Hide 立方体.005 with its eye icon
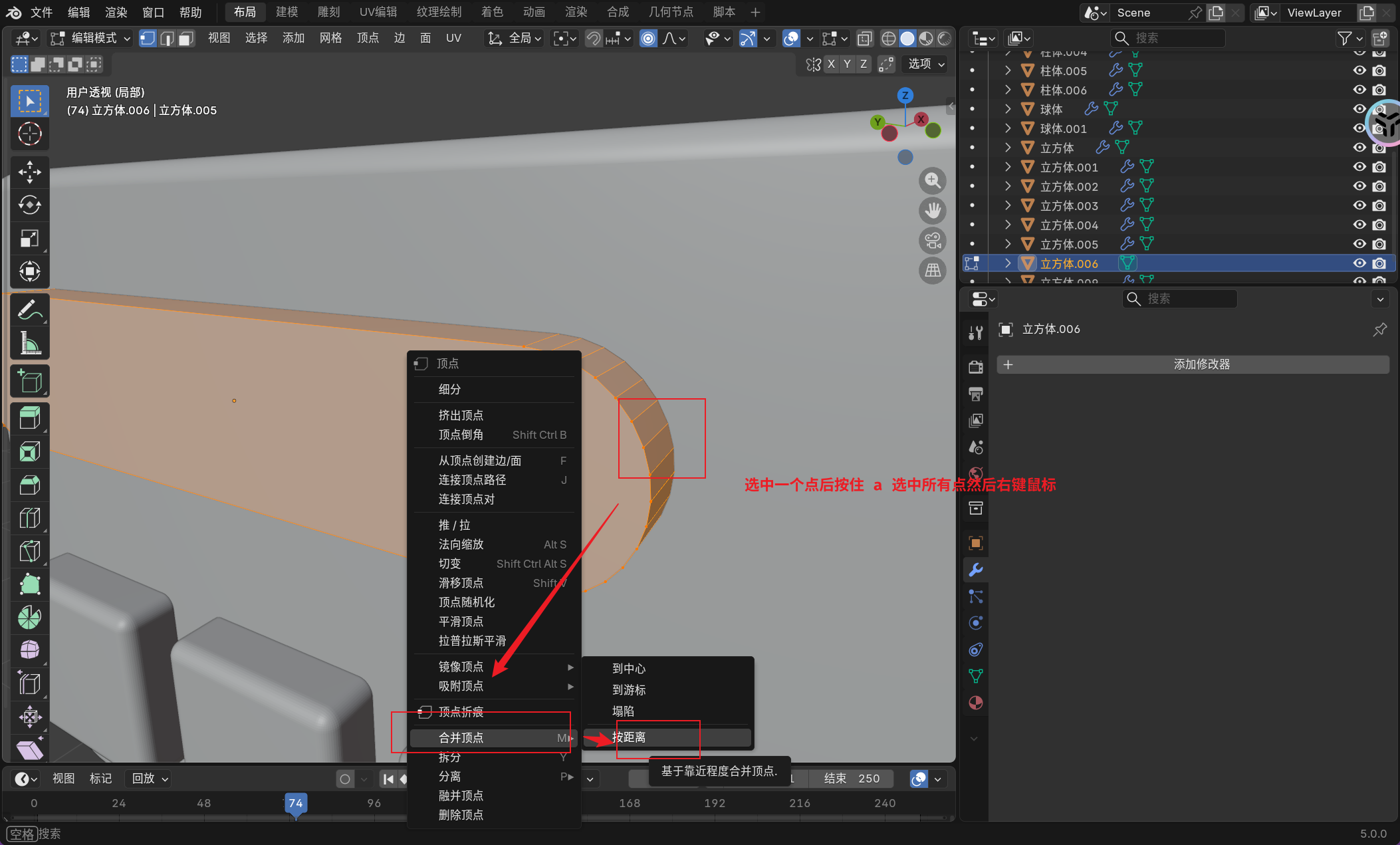1400x845 pixels. [1359, 244]
